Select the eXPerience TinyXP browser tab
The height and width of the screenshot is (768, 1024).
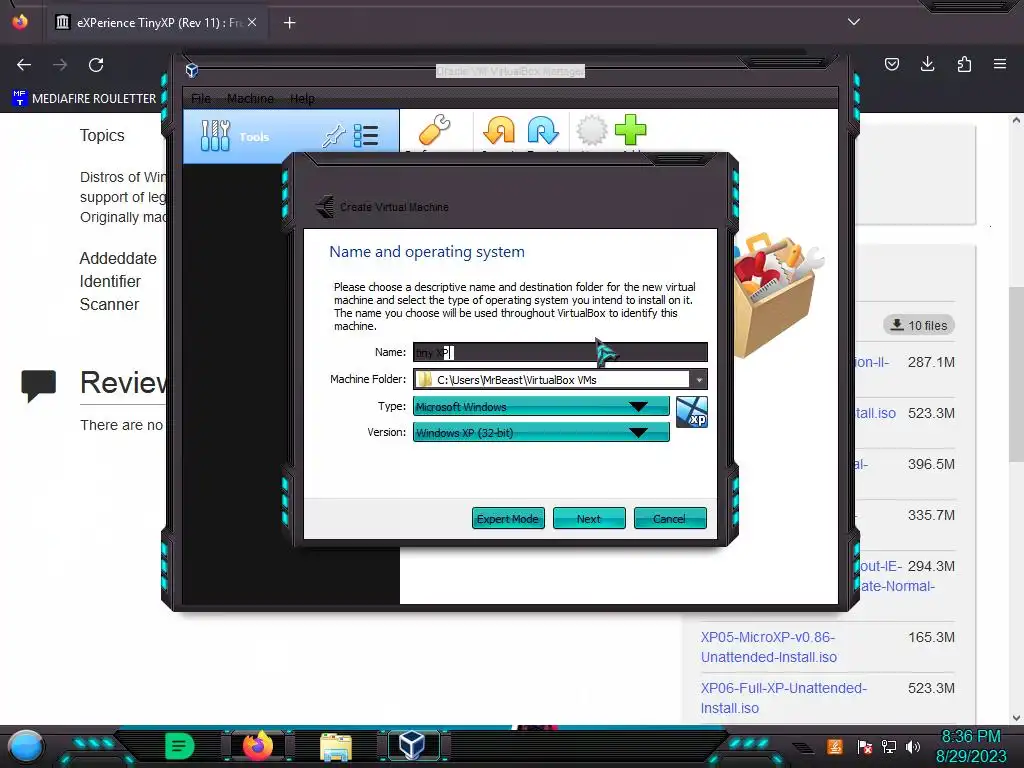(x=155, y=22)
